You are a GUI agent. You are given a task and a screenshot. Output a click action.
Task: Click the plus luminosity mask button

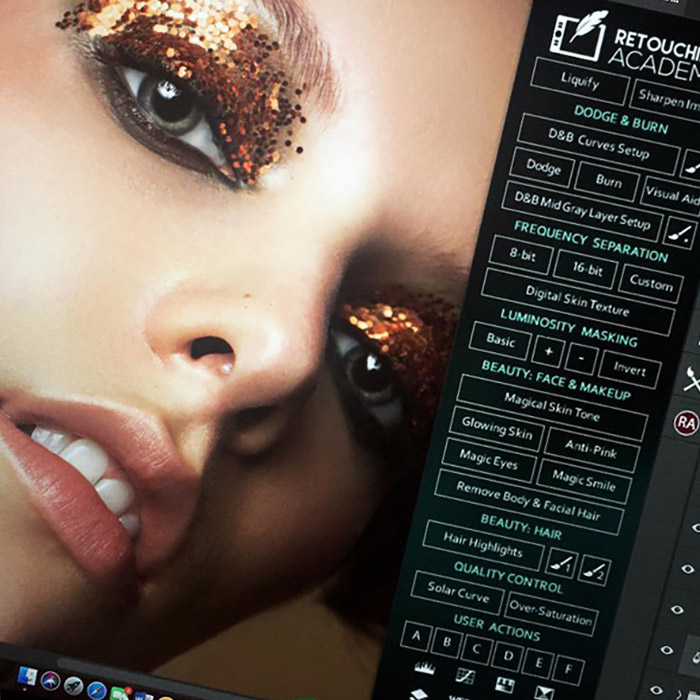pyautogui.click(x=548, y=352)
